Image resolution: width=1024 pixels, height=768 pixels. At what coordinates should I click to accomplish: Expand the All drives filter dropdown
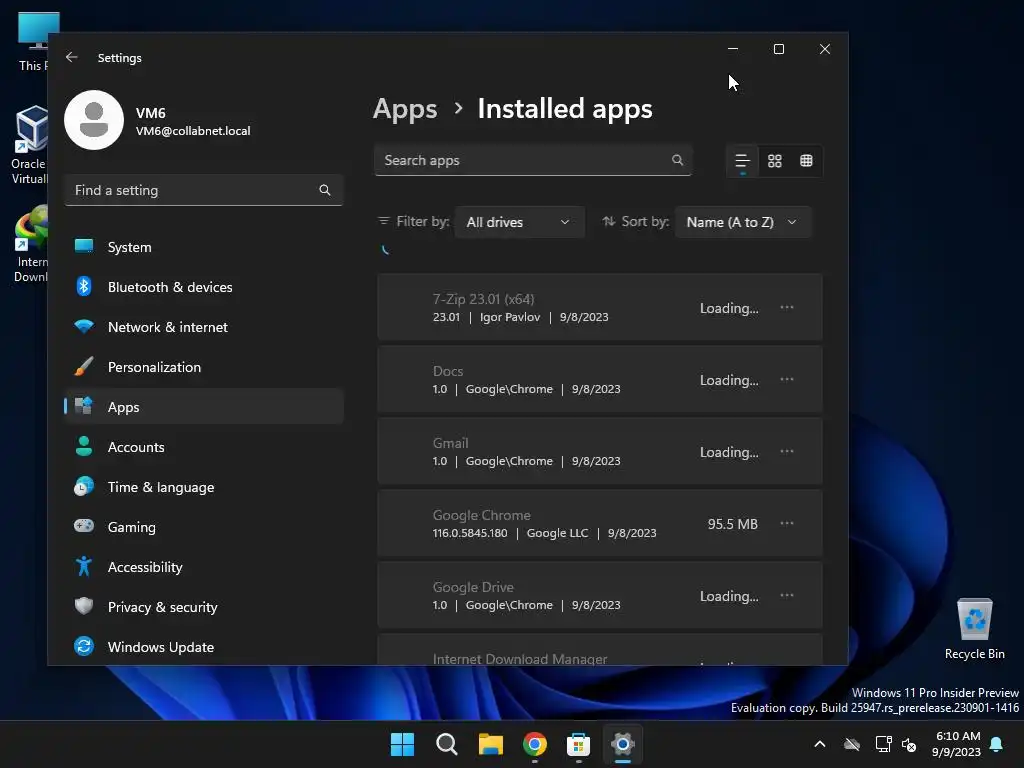click(519, 222)
